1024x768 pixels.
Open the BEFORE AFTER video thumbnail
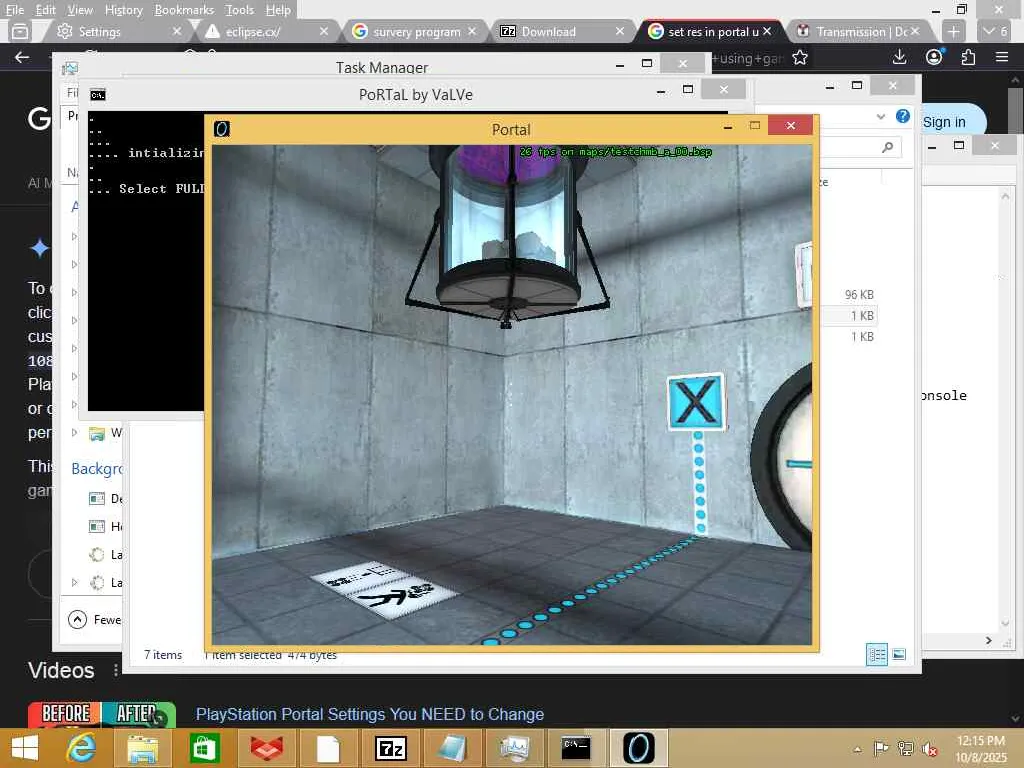point(102,714)
